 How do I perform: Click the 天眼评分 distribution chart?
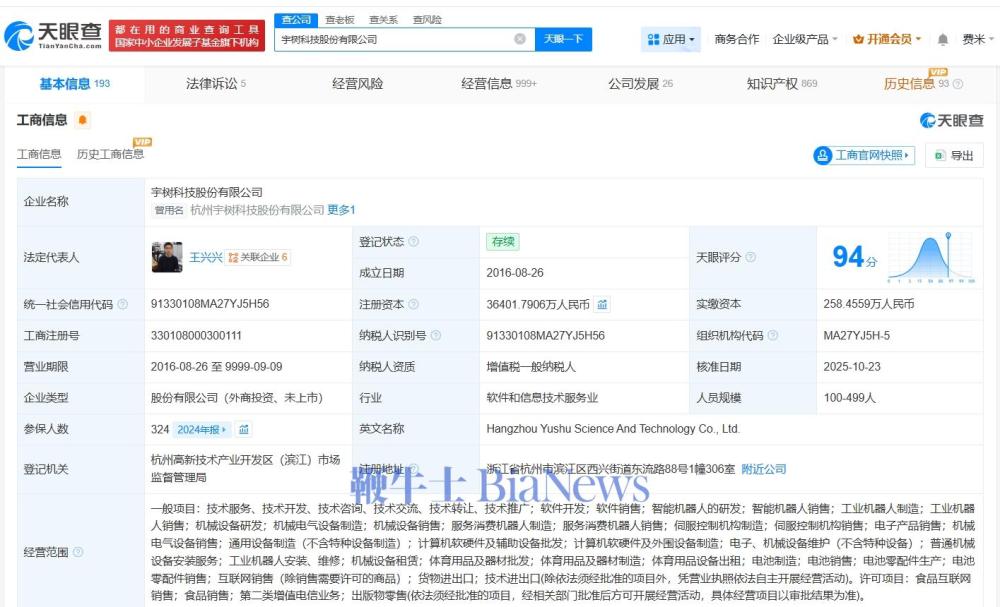click(930, 257)
